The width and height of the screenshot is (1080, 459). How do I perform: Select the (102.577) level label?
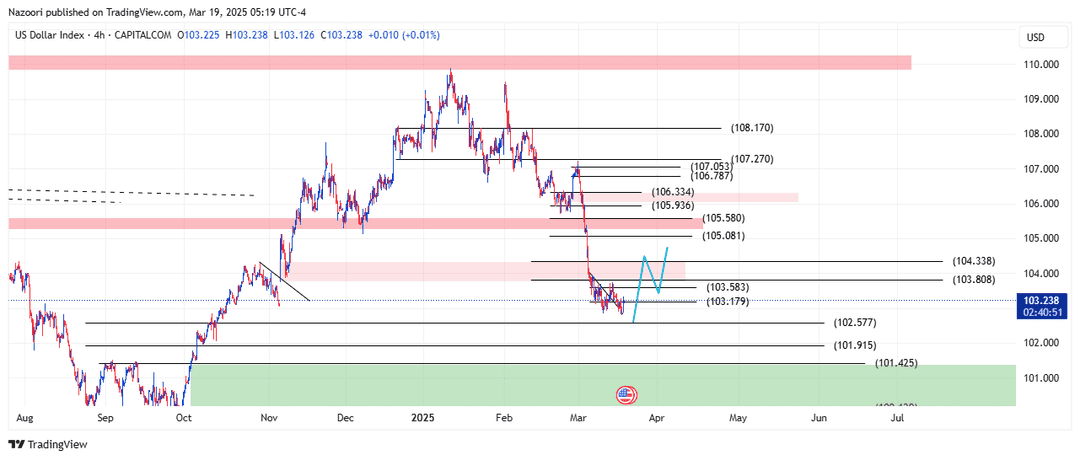(853, 323)
